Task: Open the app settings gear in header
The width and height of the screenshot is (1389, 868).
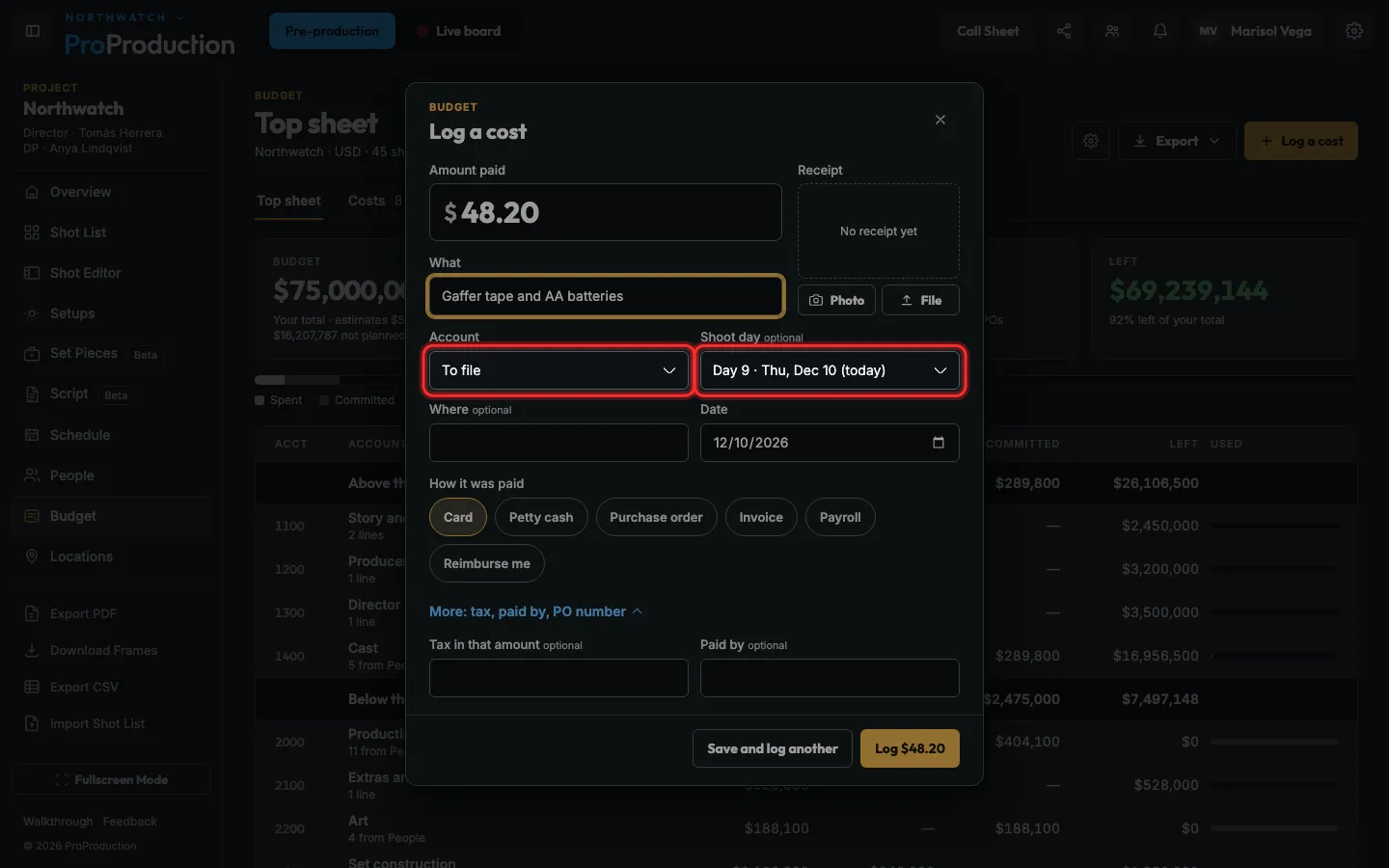Action: 1354,31
